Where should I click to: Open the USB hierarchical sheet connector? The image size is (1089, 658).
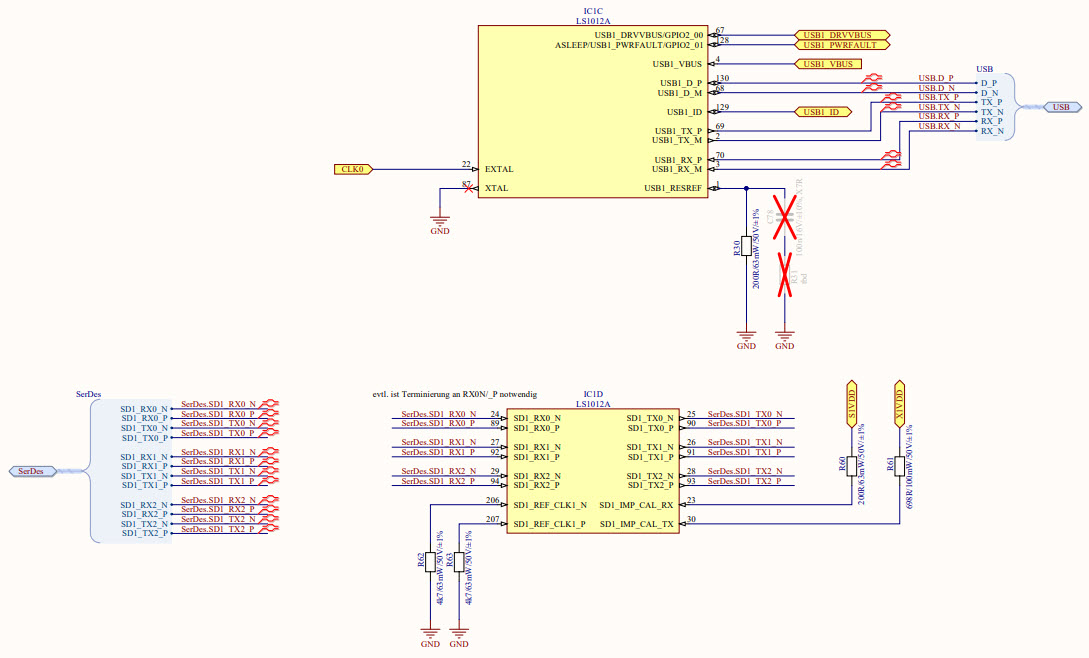(x=1061, y=106)
